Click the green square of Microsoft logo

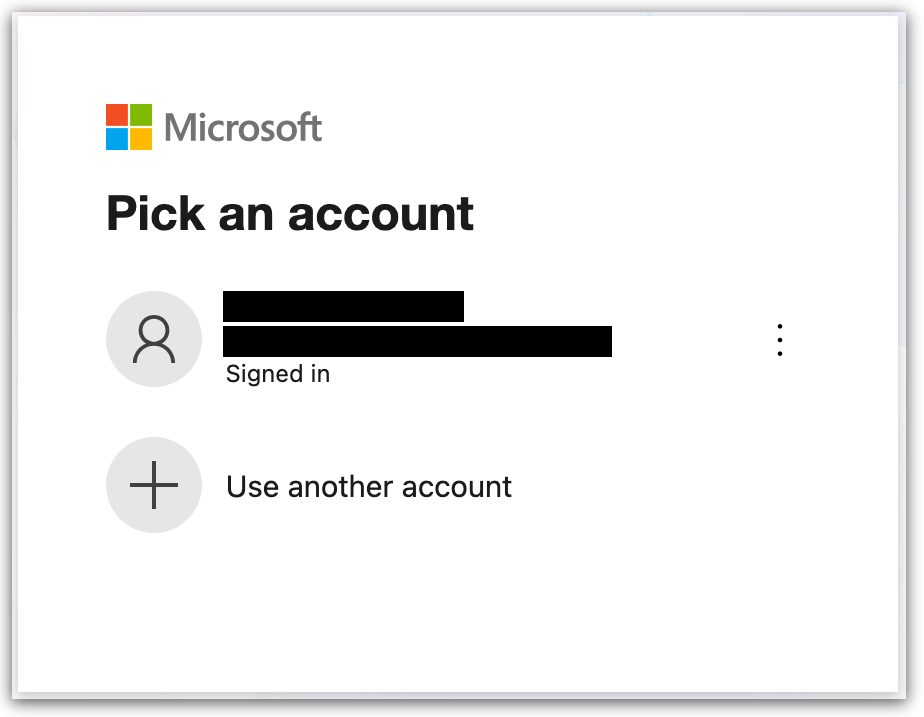pyautogui.click(x=141, y=115)
